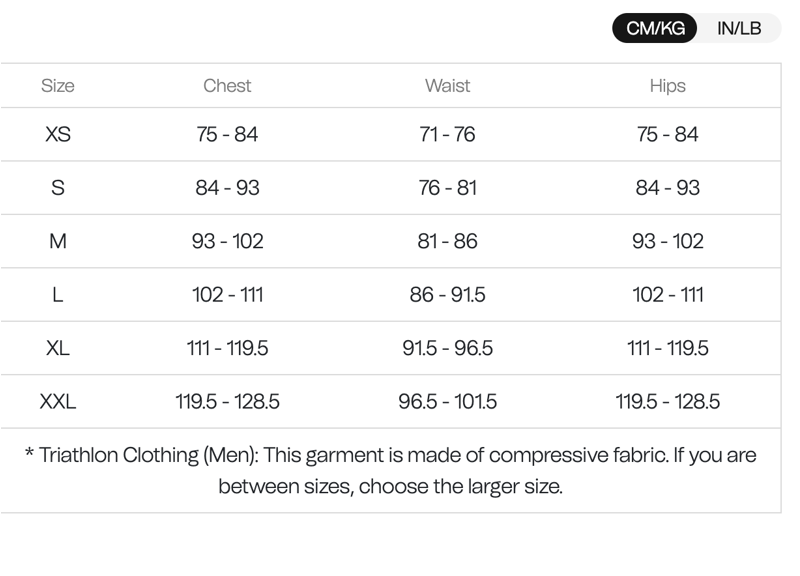
Task: Click the M waist value 81 - 86
Action: pos(447,241)
